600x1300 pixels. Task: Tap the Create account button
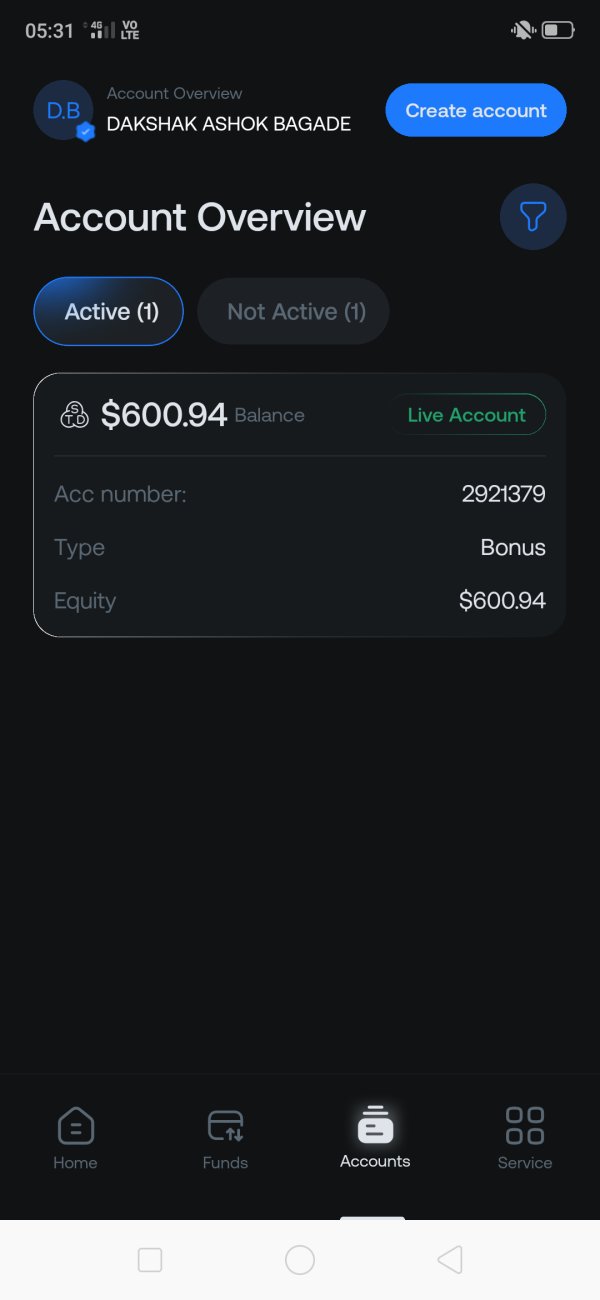(476, 110)
